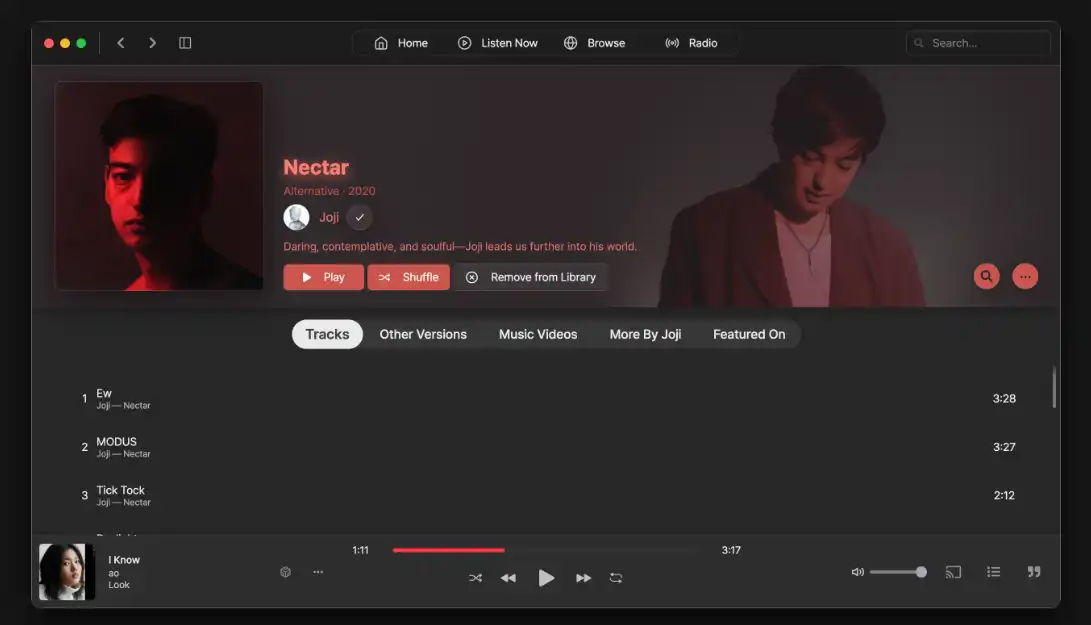Viewport: 1091px width, 625px height.
Task: Skip to previous track
Action: pyautogui.click(x=509, y=578)
